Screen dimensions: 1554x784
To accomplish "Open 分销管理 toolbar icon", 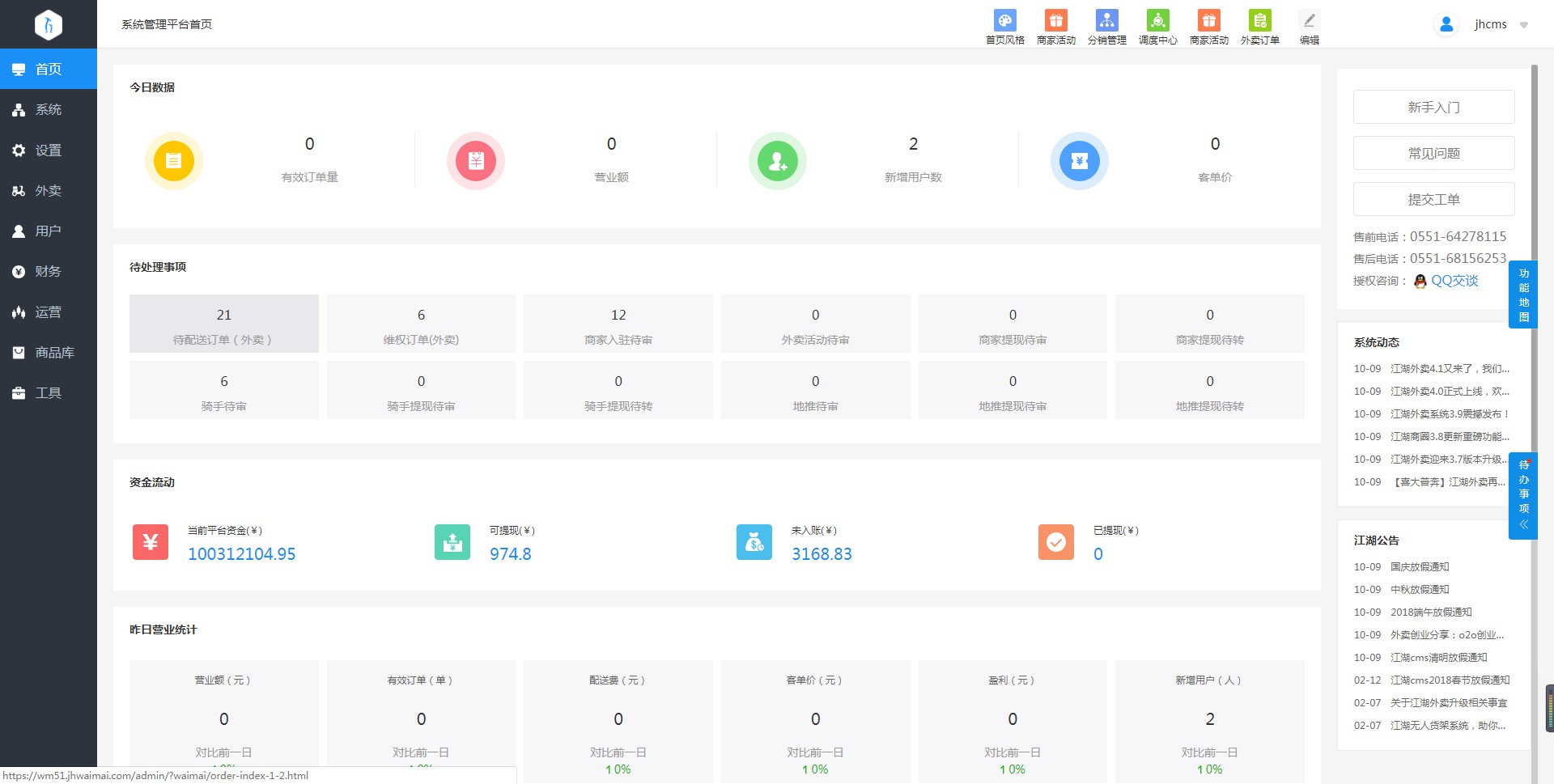I will click(x=1106, y=27).
